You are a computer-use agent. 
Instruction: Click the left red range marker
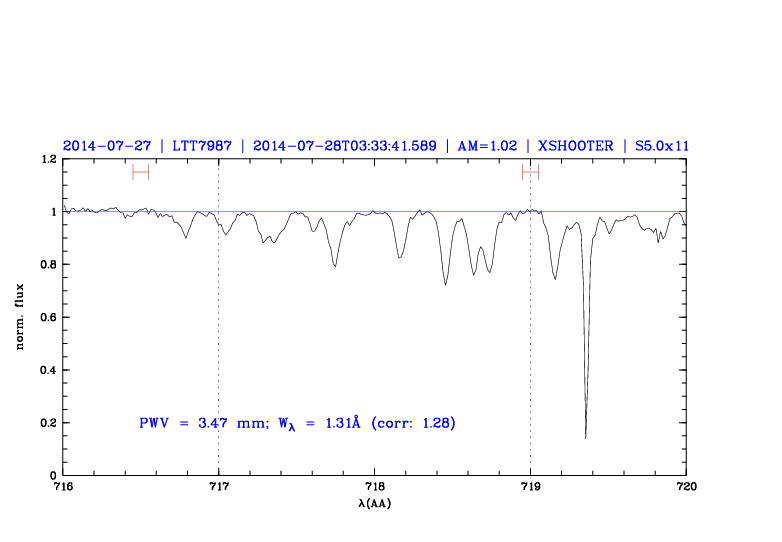pyautogui.click(x=140, y=172)
